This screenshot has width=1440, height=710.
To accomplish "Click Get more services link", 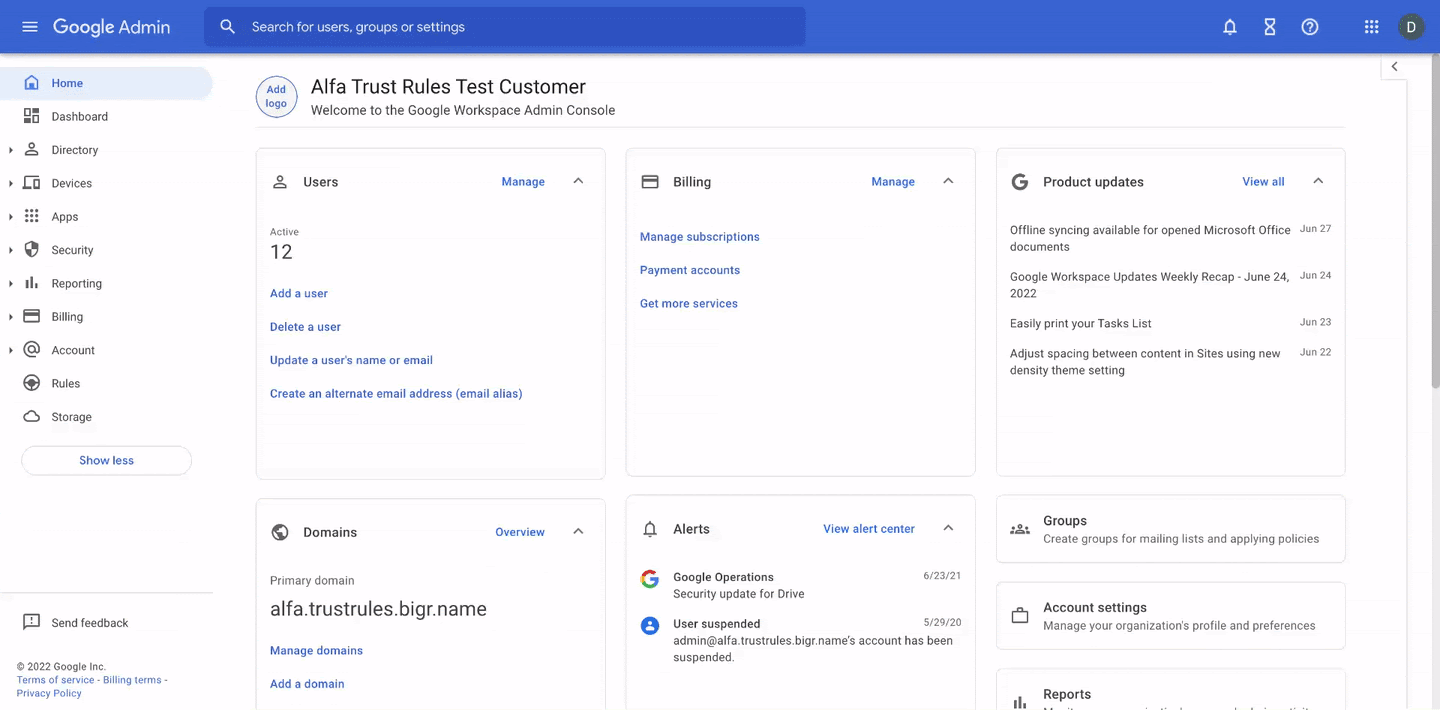I will 689,303.
